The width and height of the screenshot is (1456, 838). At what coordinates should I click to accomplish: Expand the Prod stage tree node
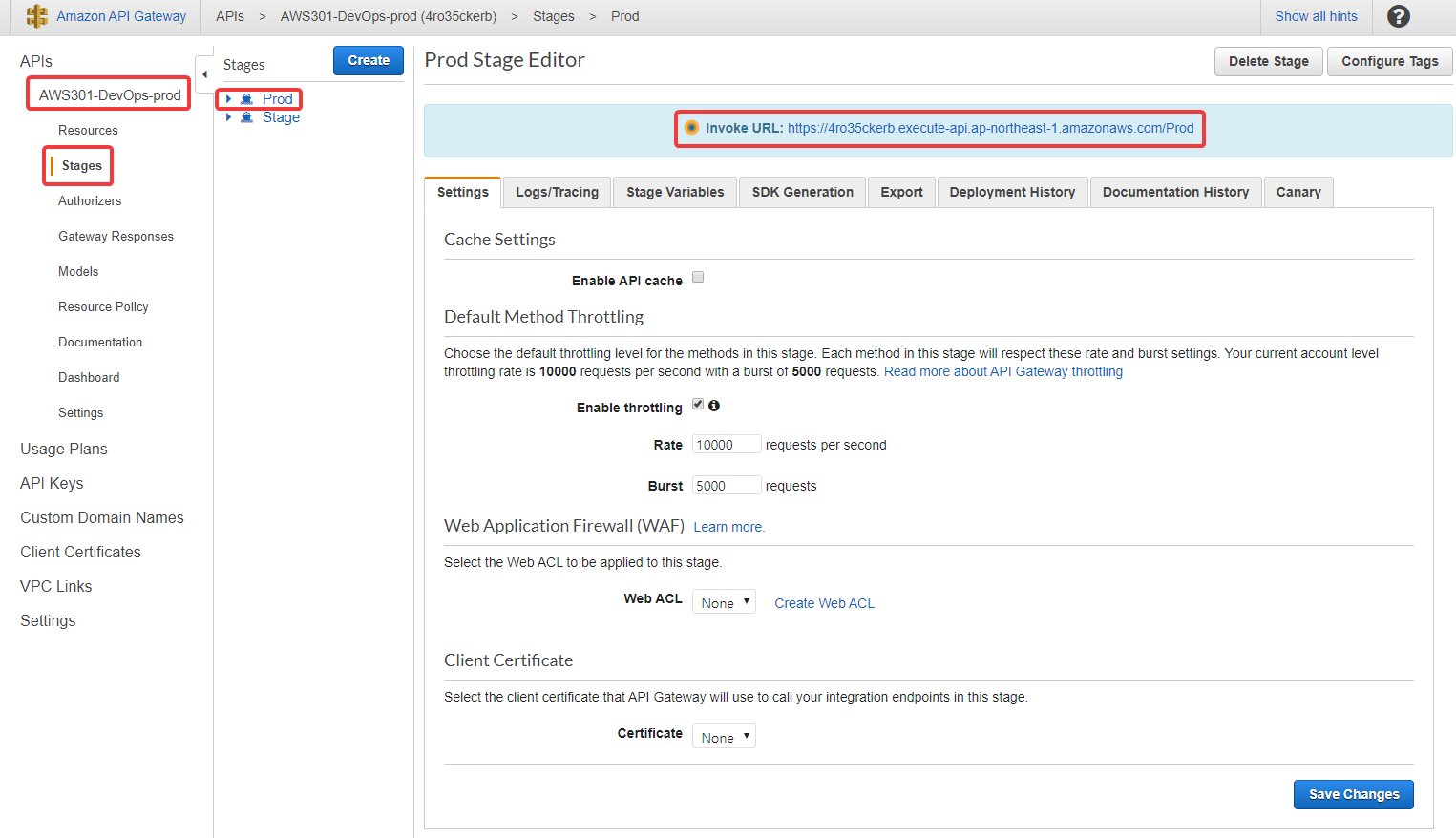click(x=228, y=99)
